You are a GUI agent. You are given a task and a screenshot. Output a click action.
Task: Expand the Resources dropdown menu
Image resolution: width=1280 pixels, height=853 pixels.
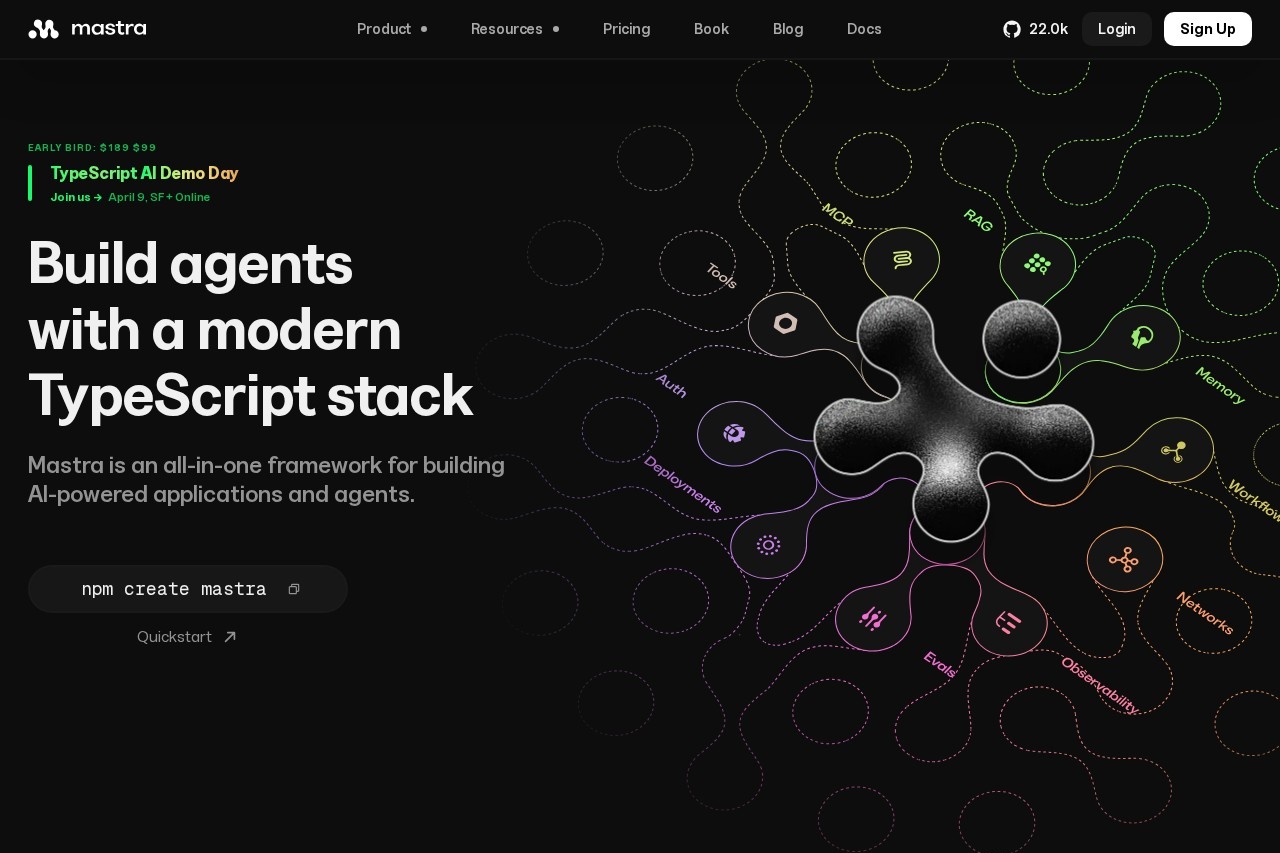pyautogui.click(x=515, y=29)
